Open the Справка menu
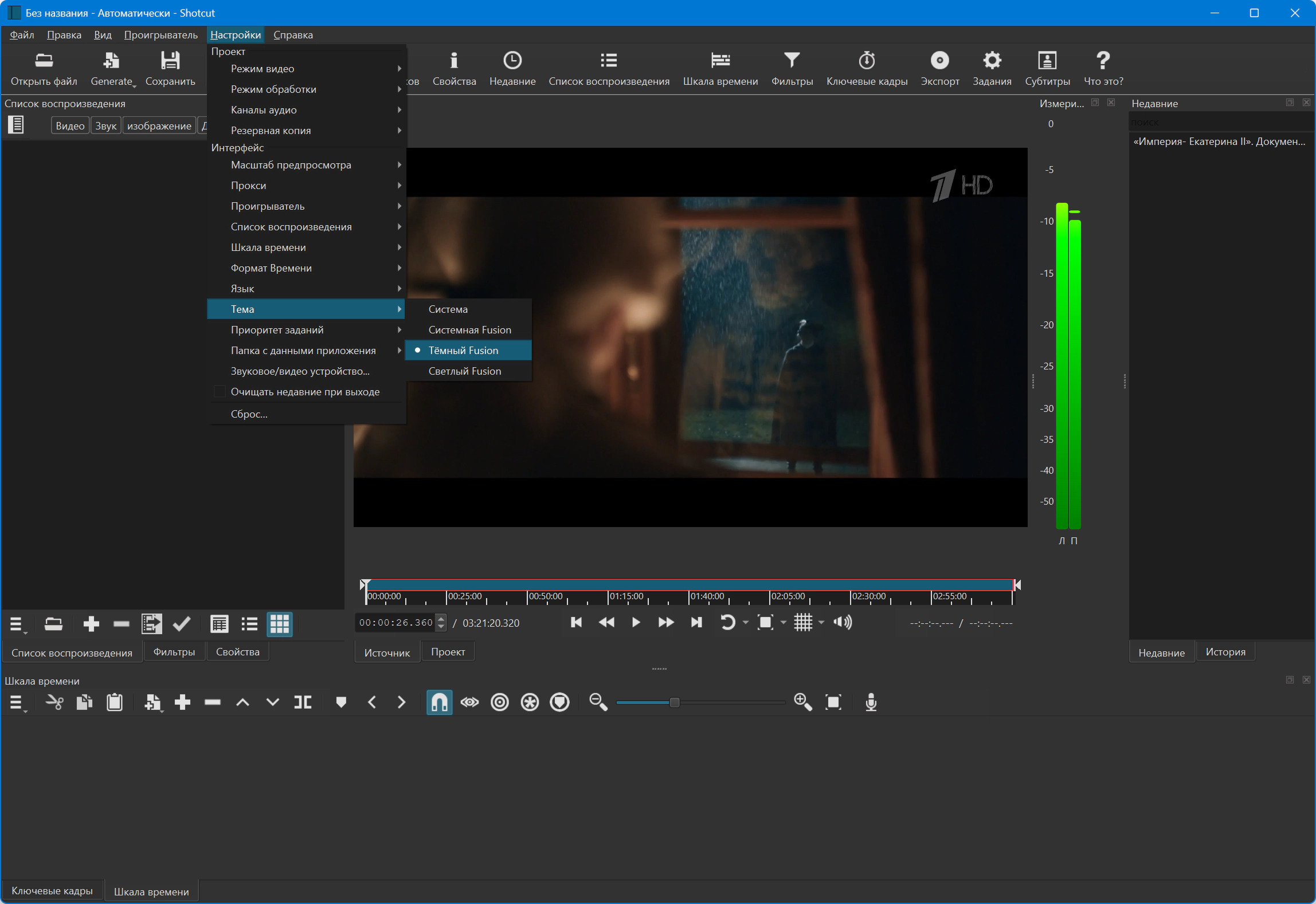This screenshot has width=1316, height=904. (x=293, y=35)
